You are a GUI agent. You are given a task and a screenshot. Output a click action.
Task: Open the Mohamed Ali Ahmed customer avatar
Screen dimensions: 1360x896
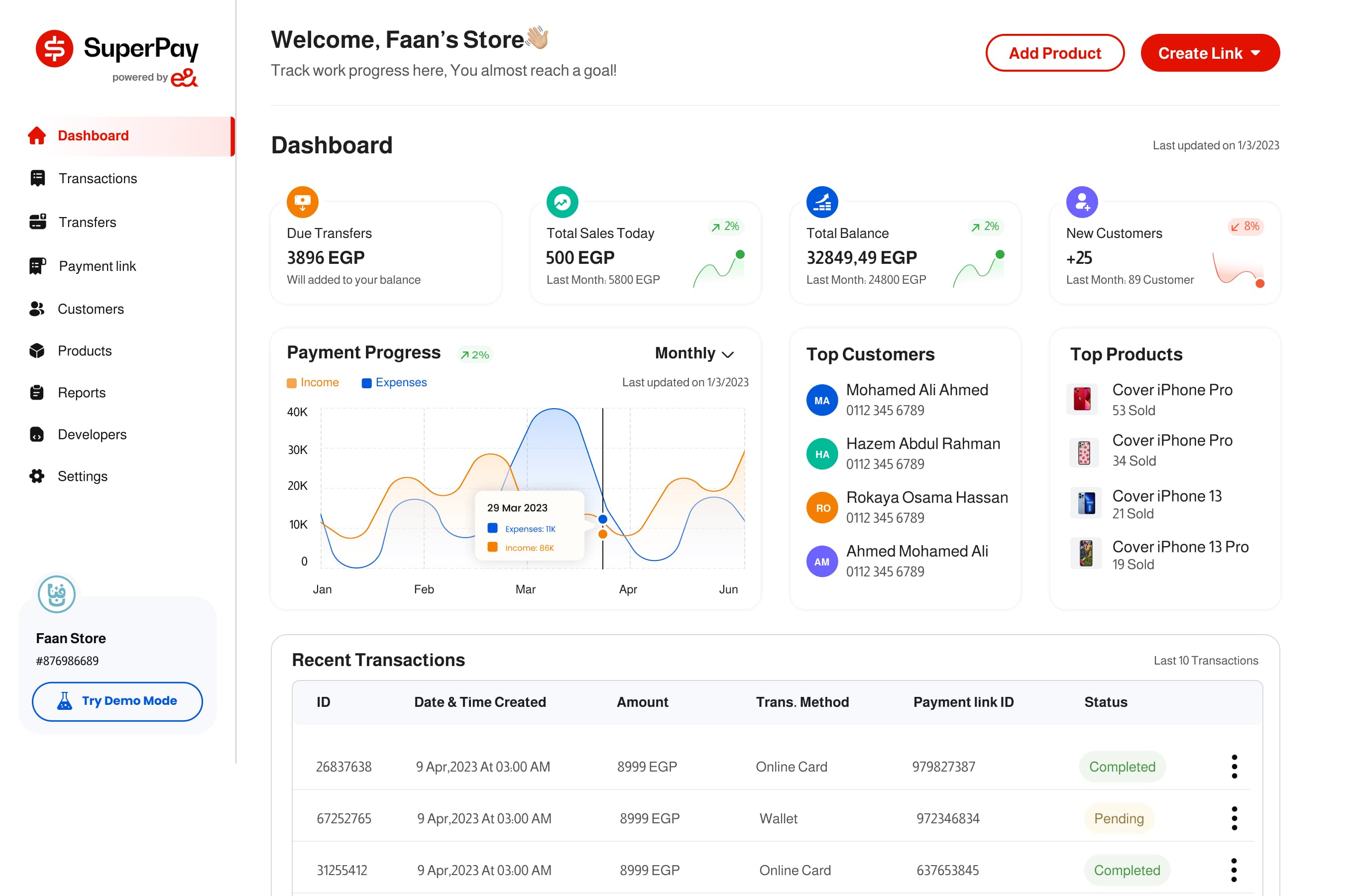(822, 400)
